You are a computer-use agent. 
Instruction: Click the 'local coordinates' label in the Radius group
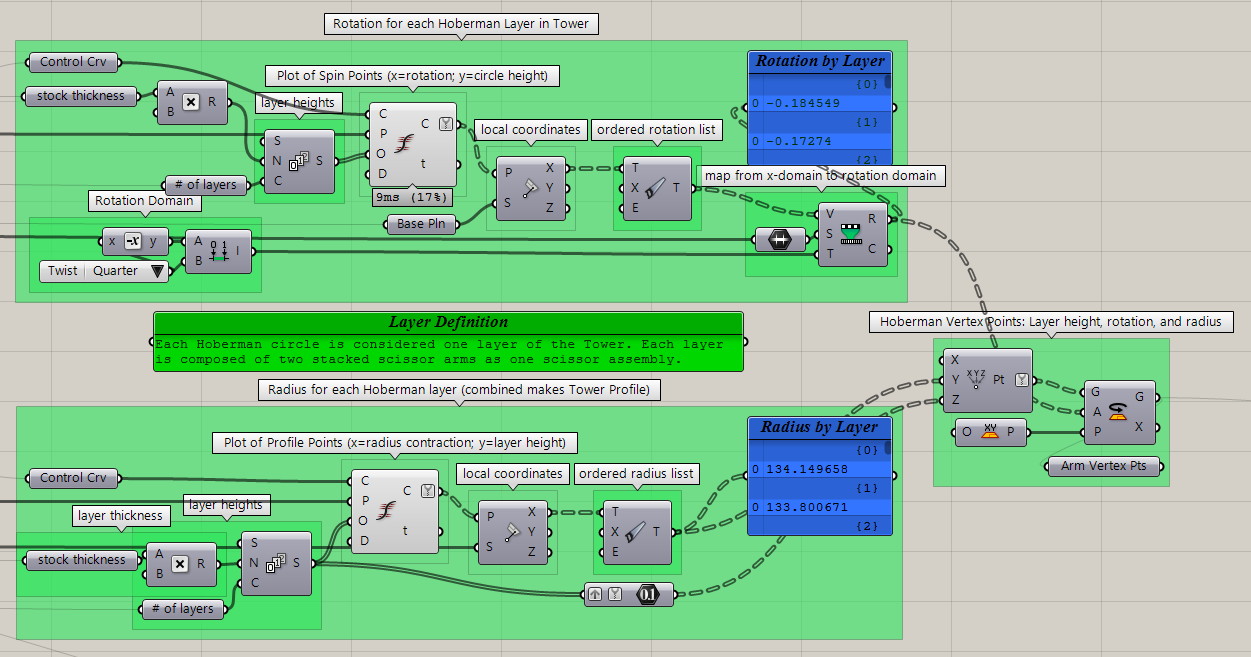513,474
